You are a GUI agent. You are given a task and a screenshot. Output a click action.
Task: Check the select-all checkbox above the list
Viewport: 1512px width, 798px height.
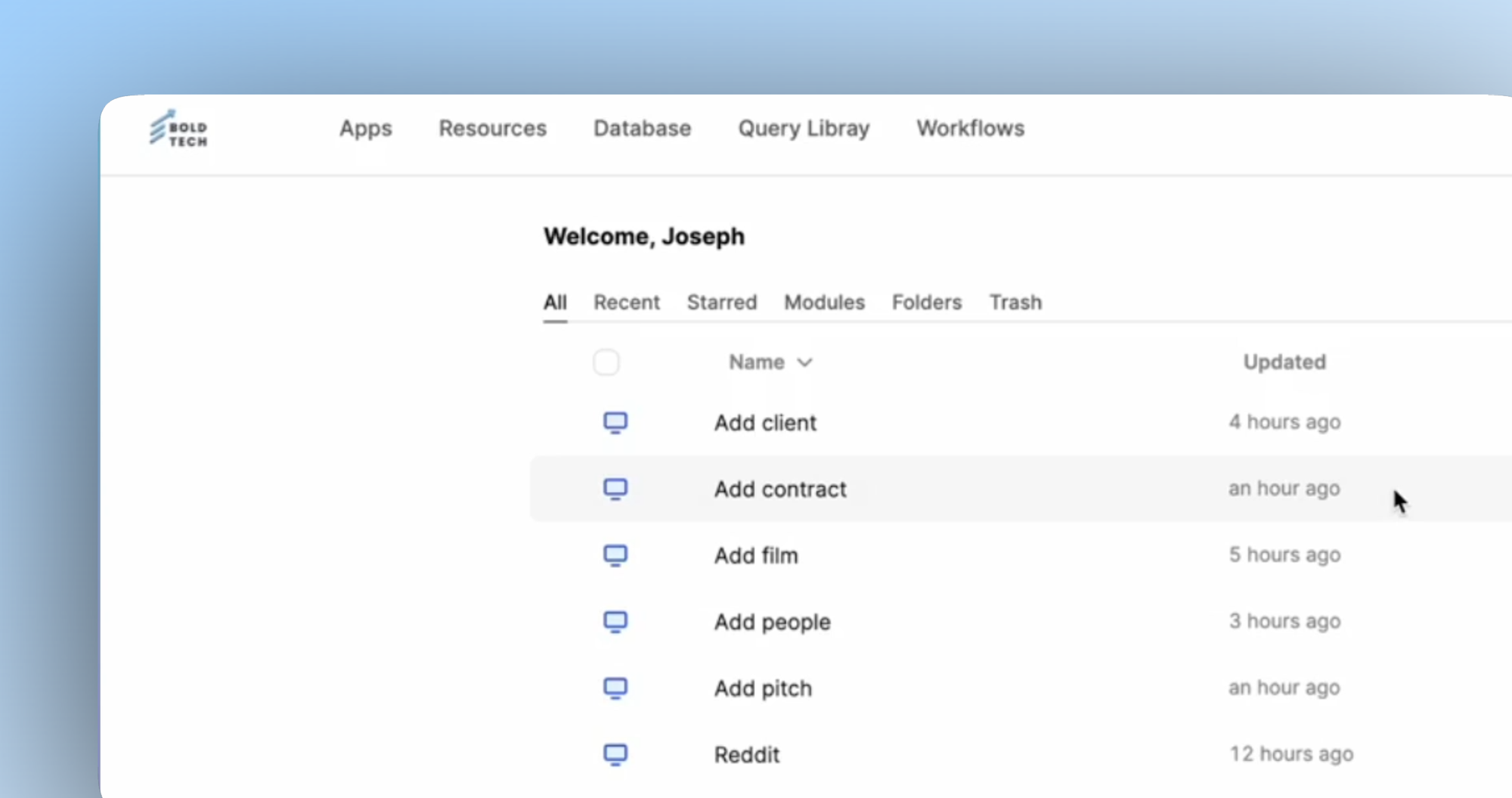(x=606, y=362)
